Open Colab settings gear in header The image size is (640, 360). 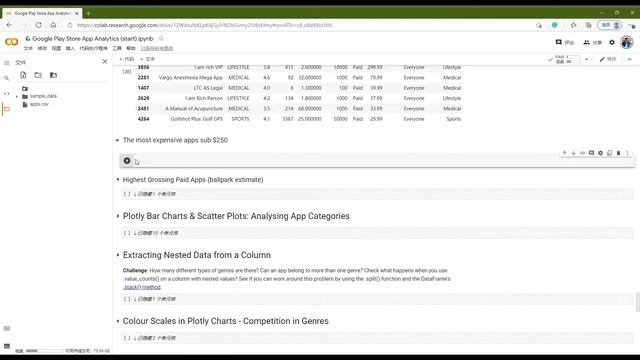pos(612,42)
